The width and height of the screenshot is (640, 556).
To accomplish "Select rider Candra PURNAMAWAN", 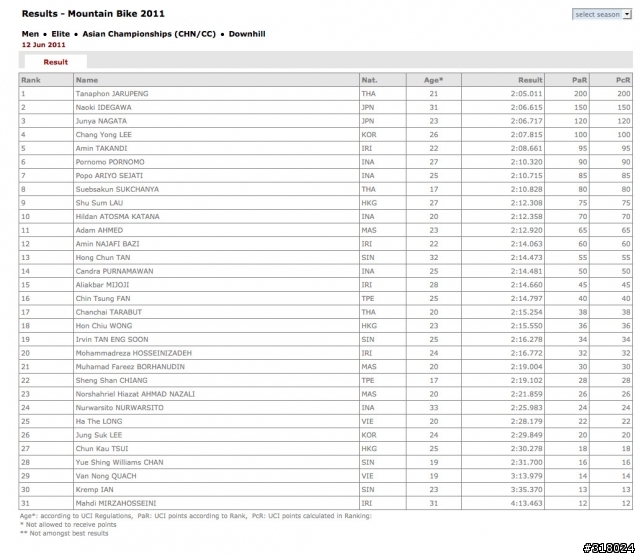I will (x=114, y=271).
